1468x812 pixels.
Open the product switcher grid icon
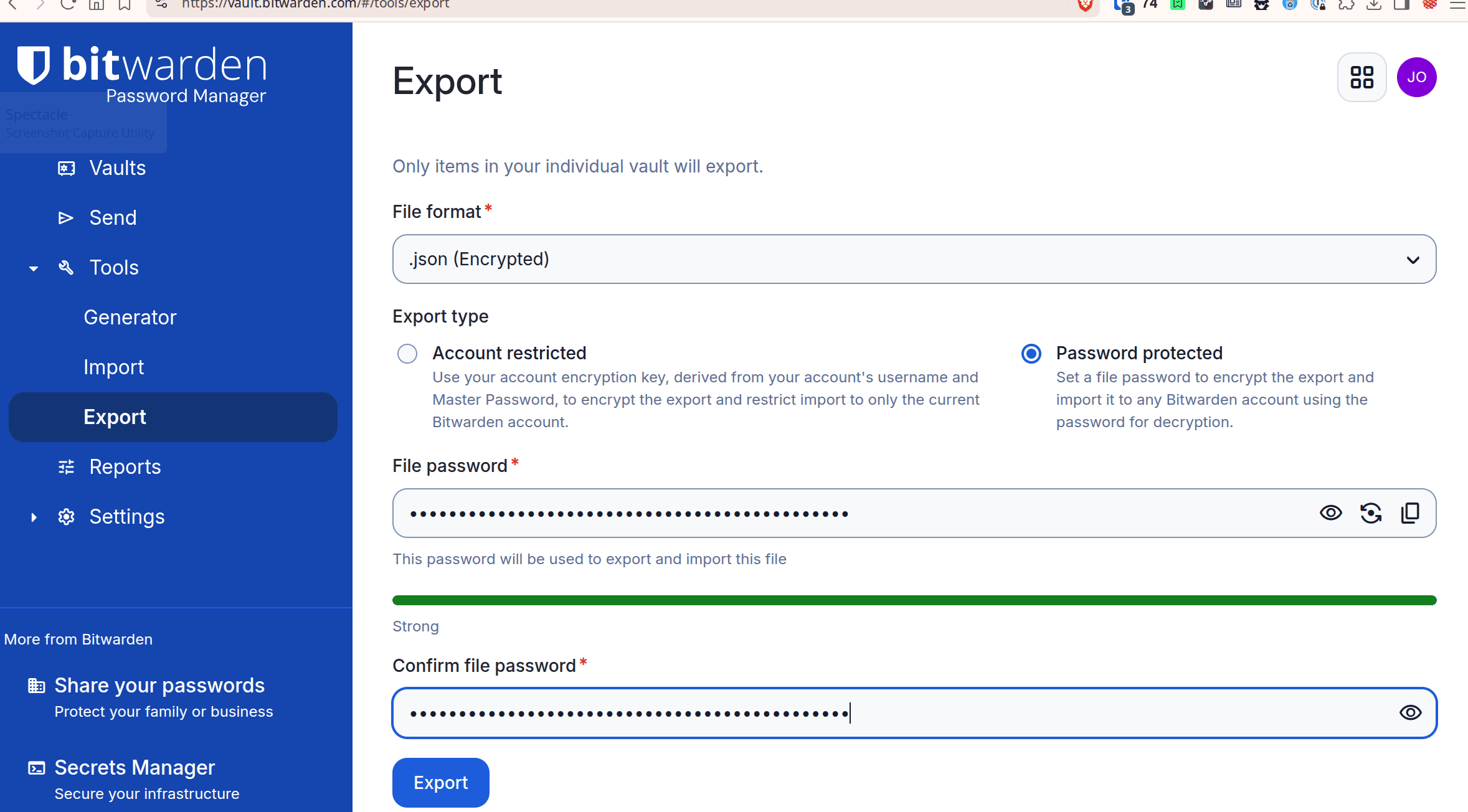(x=1361, y=77)
